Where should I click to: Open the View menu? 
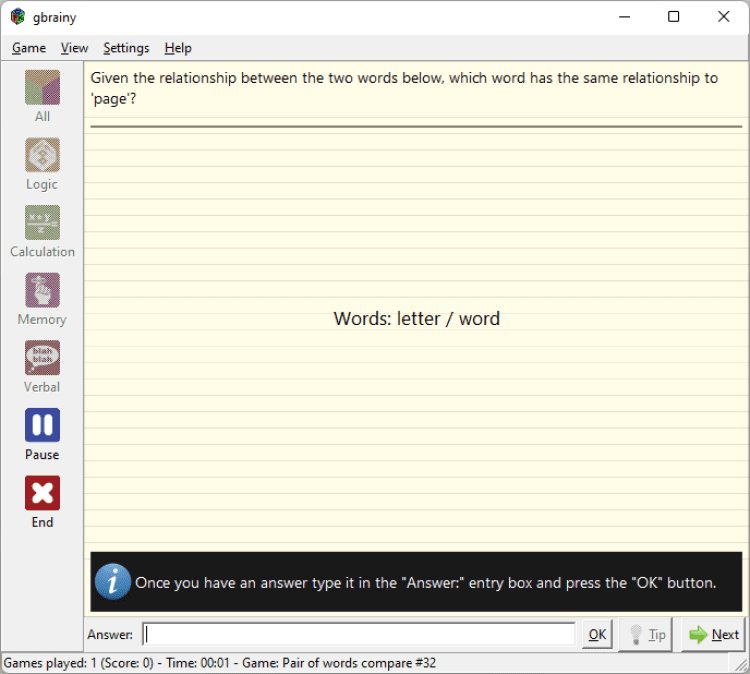click(x=74, y=48)
